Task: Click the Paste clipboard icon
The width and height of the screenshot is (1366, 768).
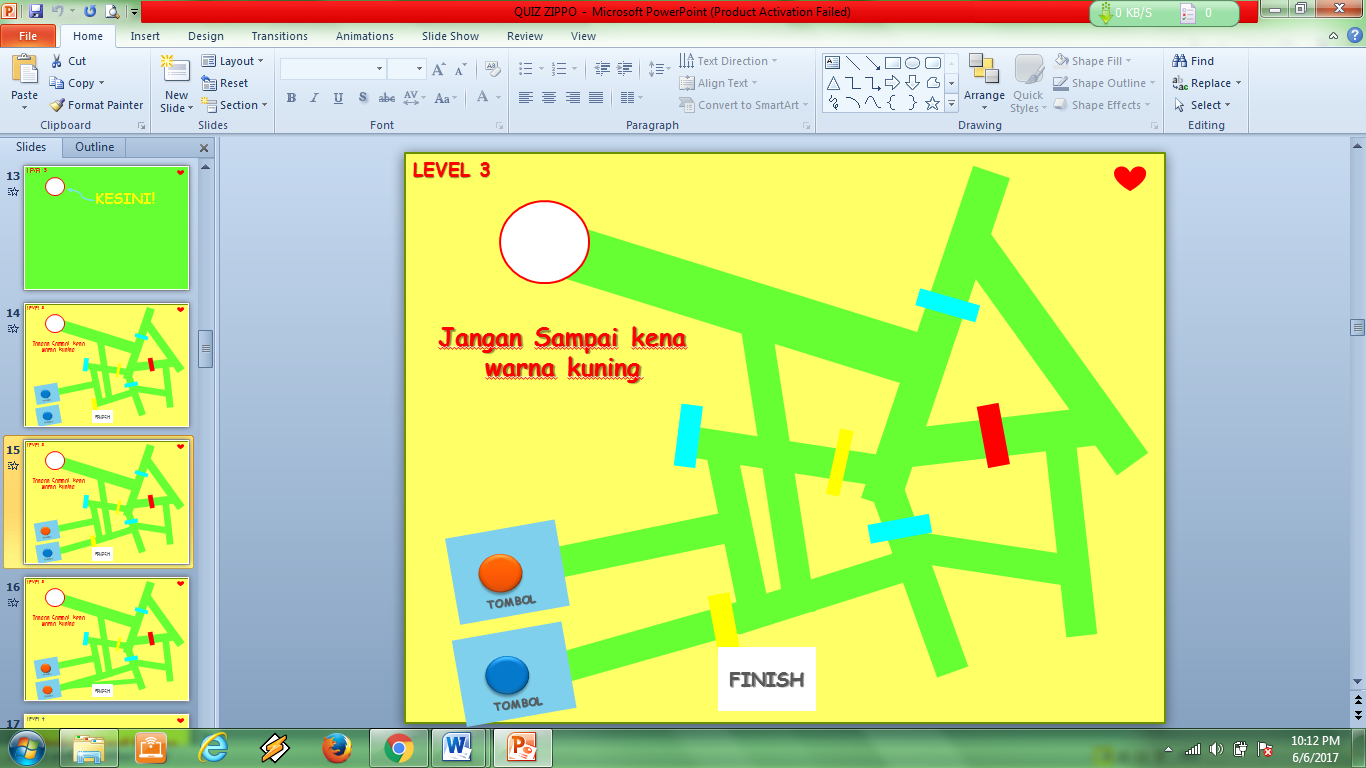Action: click(24, 71)
